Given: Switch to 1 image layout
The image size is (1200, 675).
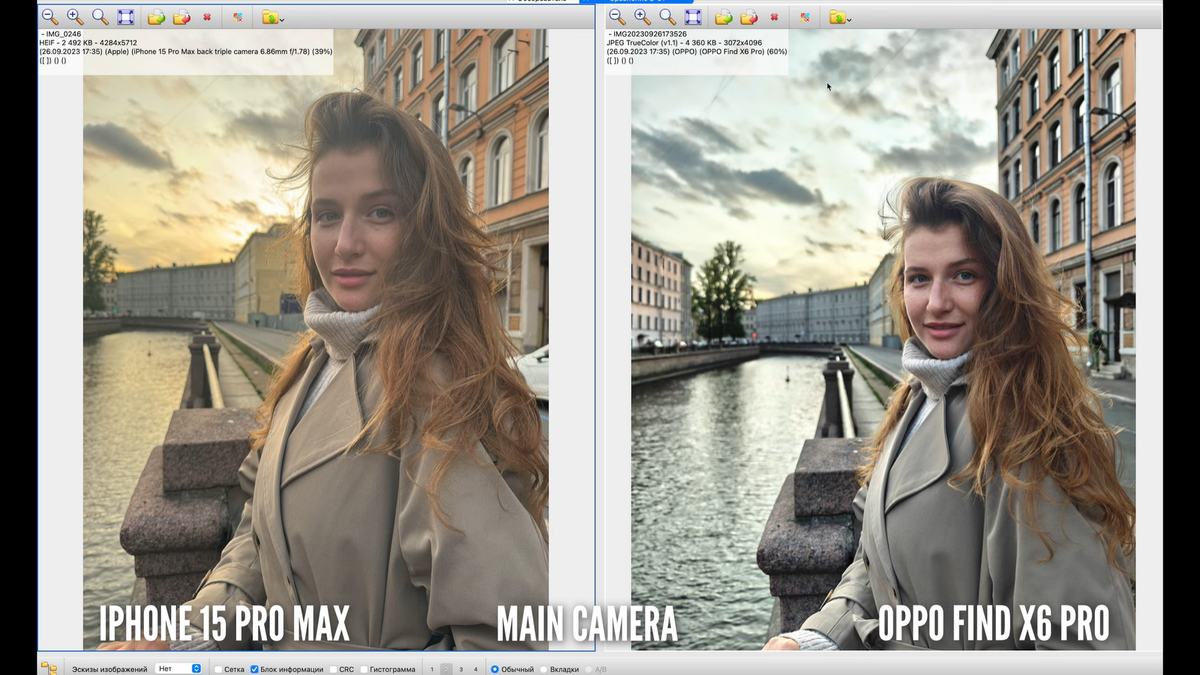Looking at the screenshot, I should 432,669.
